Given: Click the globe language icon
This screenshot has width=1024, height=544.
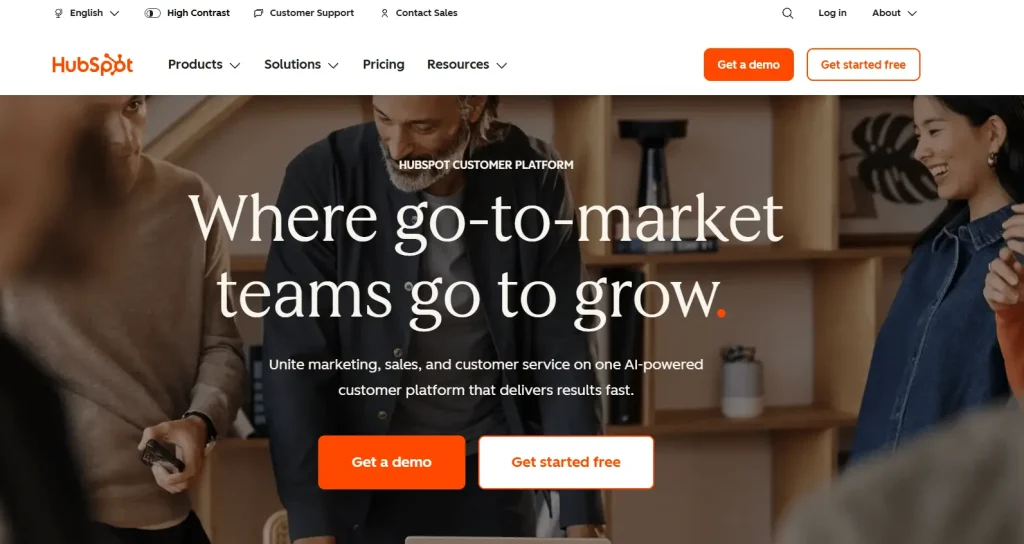Looking at the screenshot, I should [x=59, y=13].
